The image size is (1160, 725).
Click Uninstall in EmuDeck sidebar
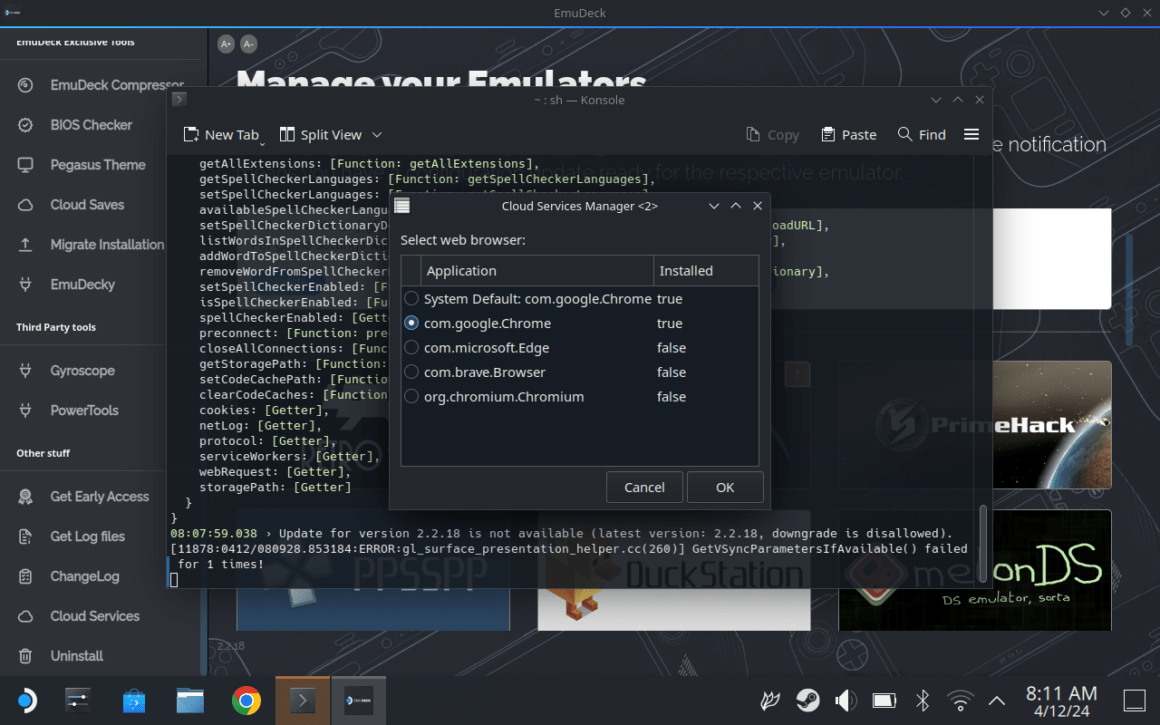[x=60, y=656]
